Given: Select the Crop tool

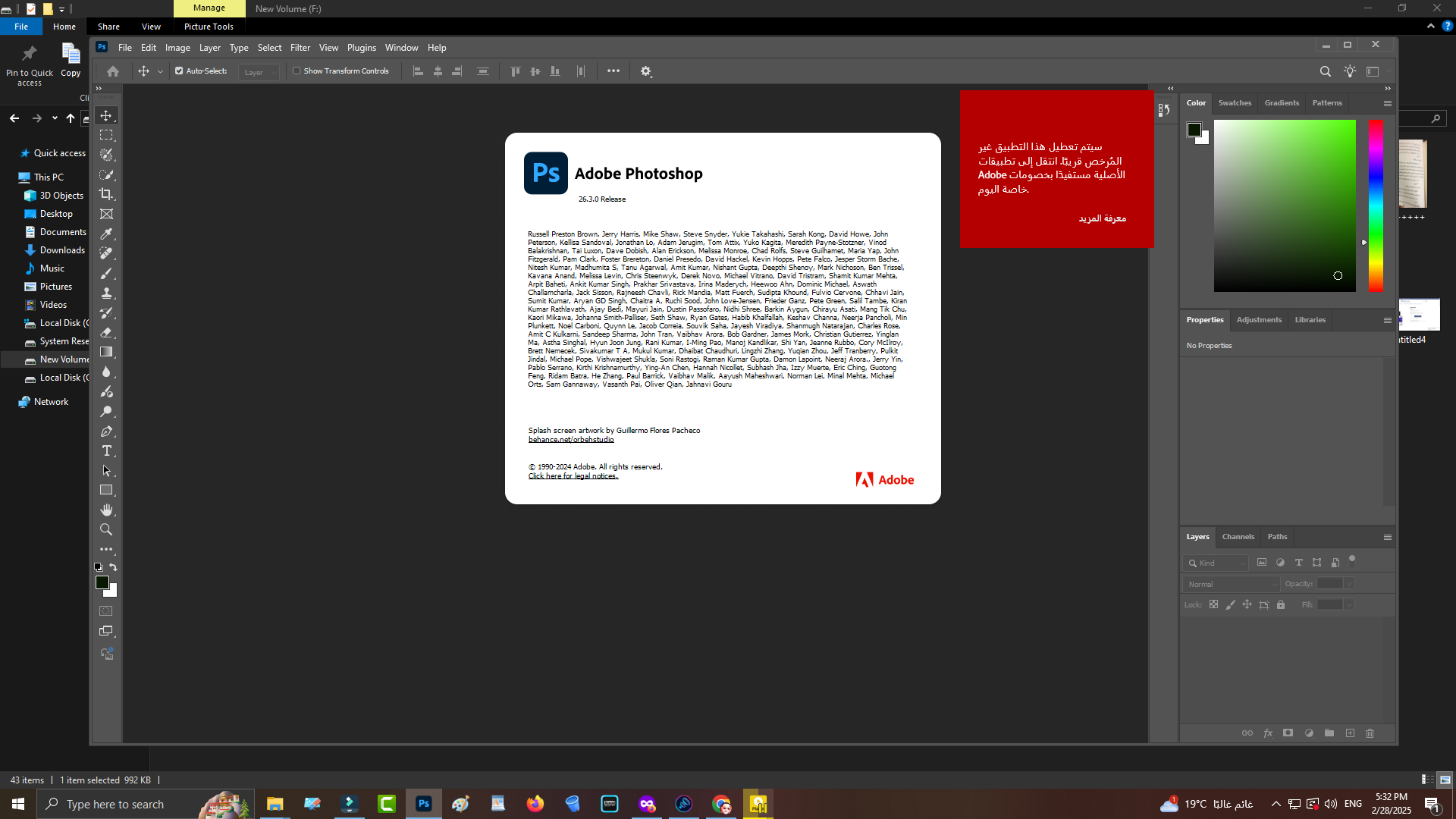Looking at the screenshot, I should [106, 194].
